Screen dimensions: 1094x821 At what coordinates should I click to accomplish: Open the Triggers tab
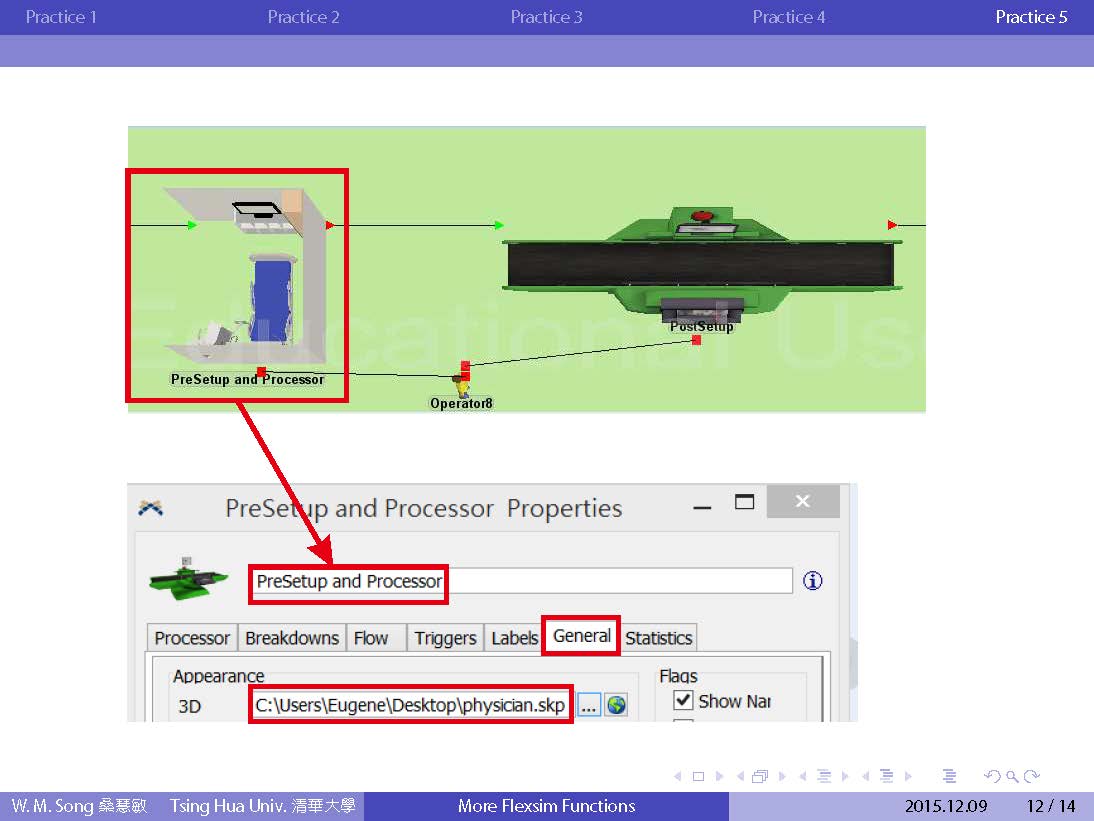[x=445, y=638]
